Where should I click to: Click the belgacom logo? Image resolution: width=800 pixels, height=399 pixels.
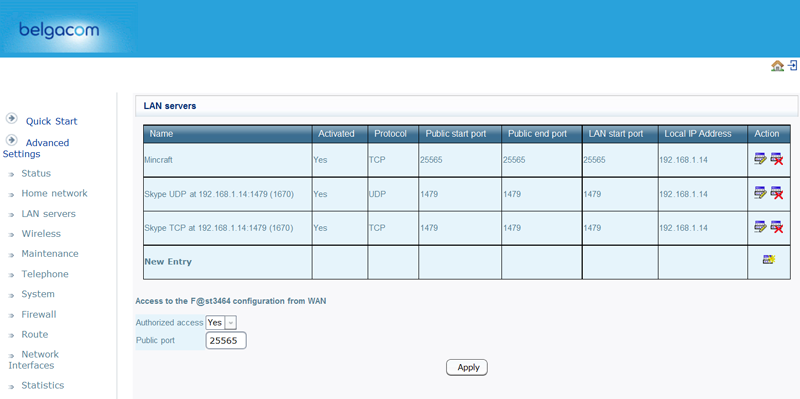[59, 31]
